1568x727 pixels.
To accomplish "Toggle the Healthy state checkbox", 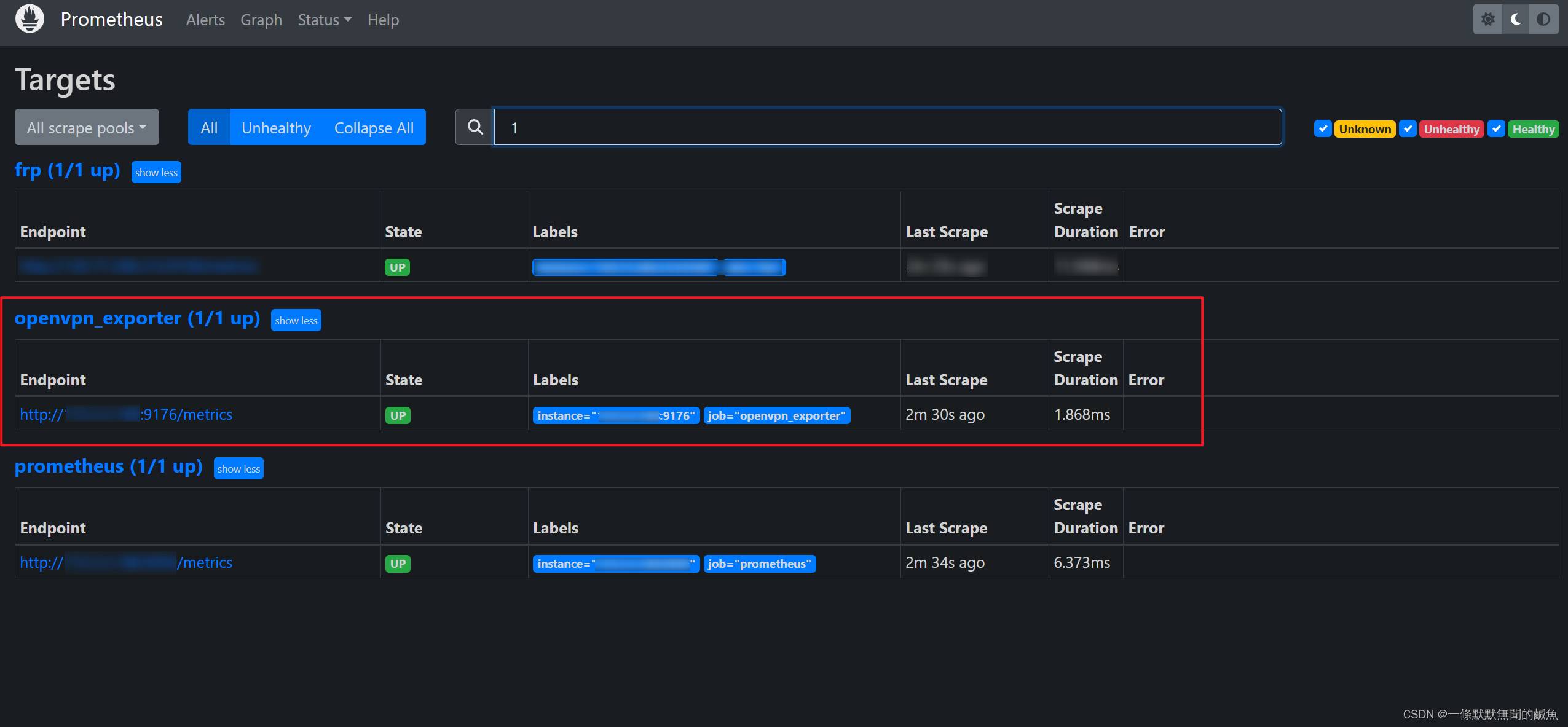I will [x=1496, y=129].
